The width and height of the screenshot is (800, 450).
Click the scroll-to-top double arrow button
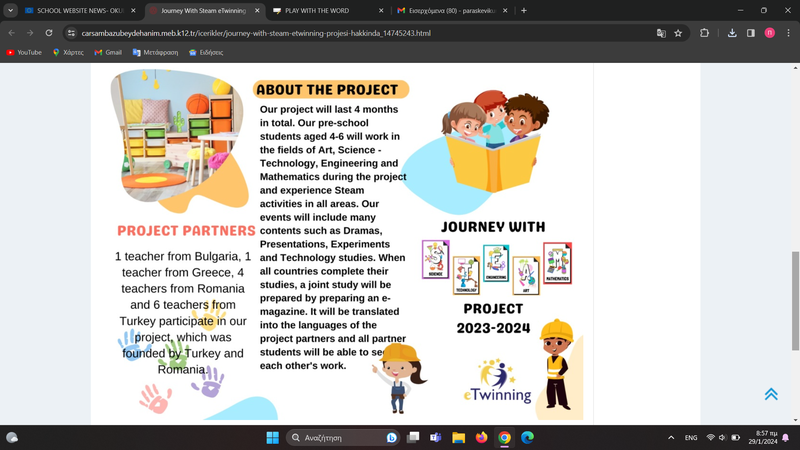tap(771, 394)
